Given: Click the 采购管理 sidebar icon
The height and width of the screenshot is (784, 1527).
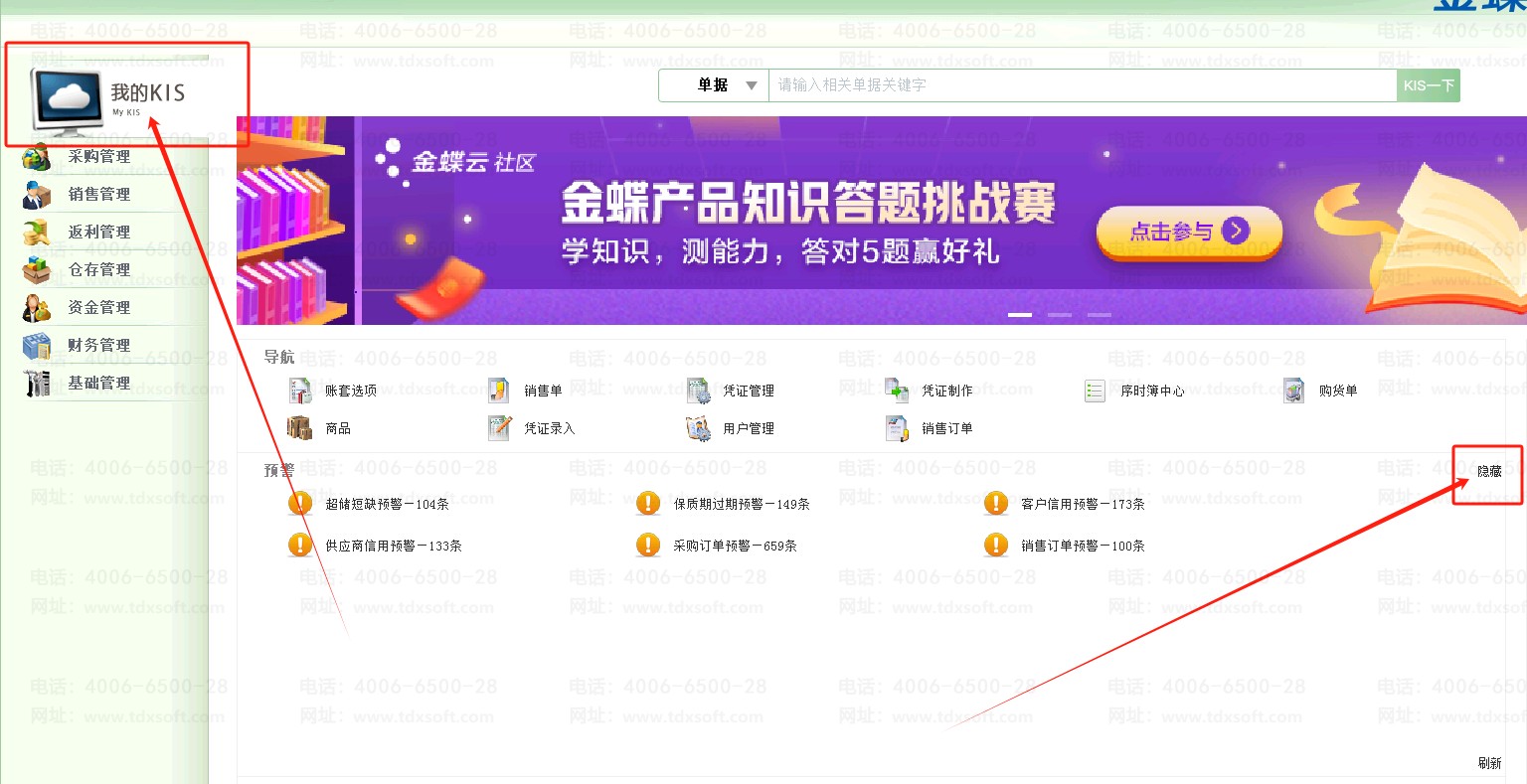Looking at the screenshot, I should [x=37, y=157].
